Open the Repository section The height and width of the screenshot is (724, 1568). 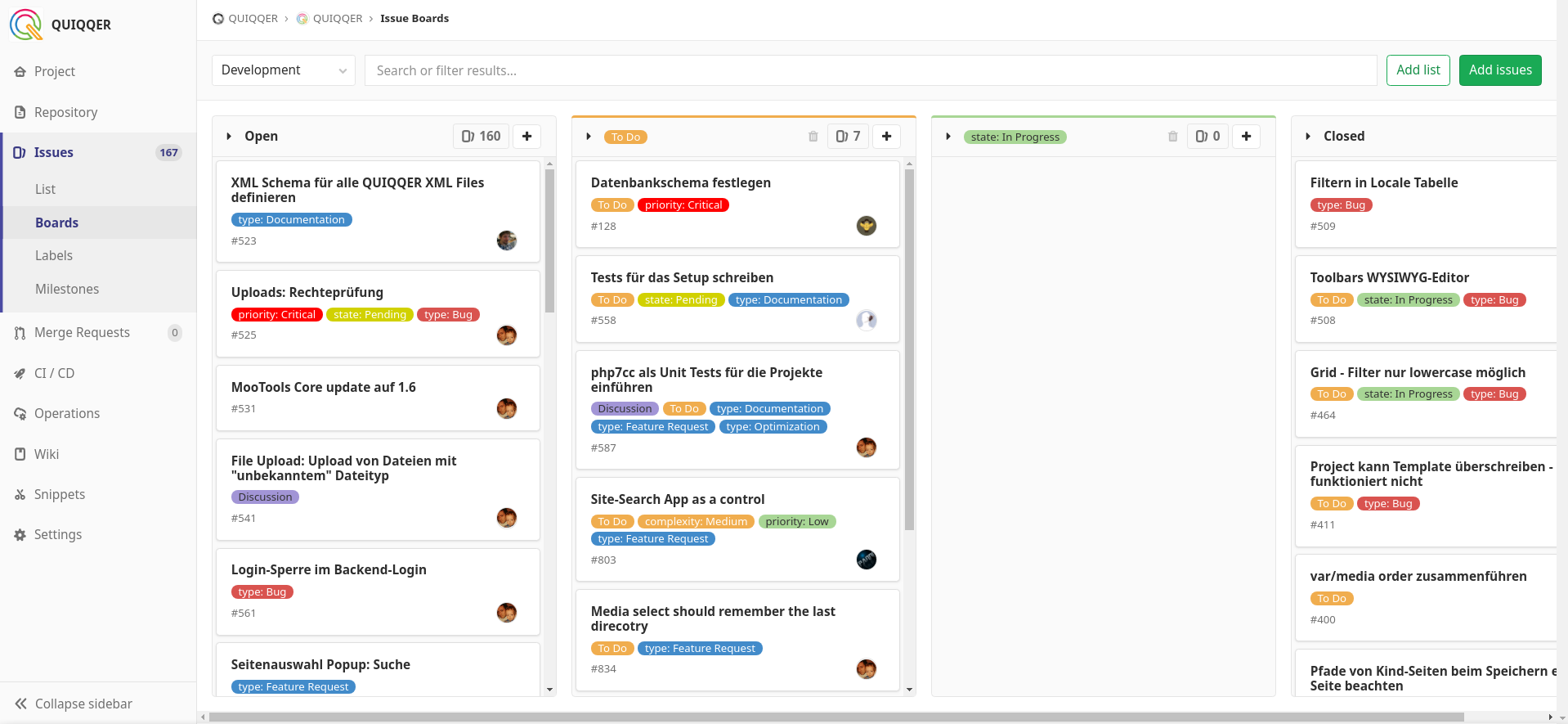click(65, 112)
